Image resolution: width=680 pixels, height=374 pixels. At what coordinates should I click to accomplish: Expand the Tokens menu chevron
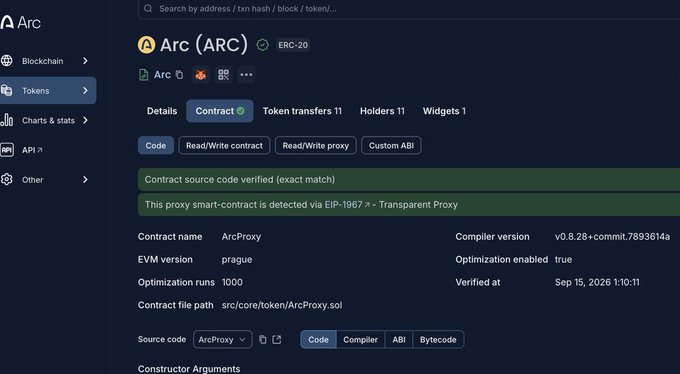coord(85,91)
